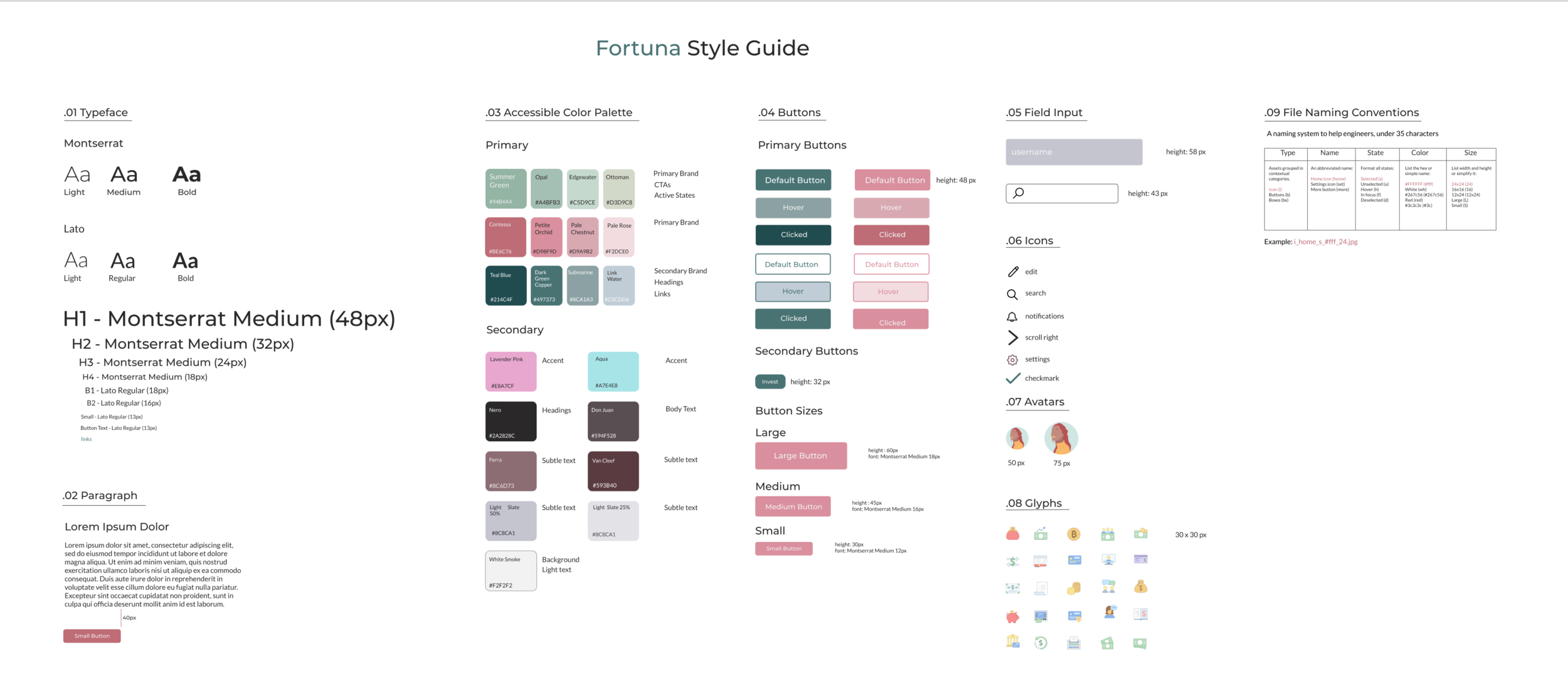Click the settings gear icon
This screenshot has width=1568, height=686.
(1012, 360)
